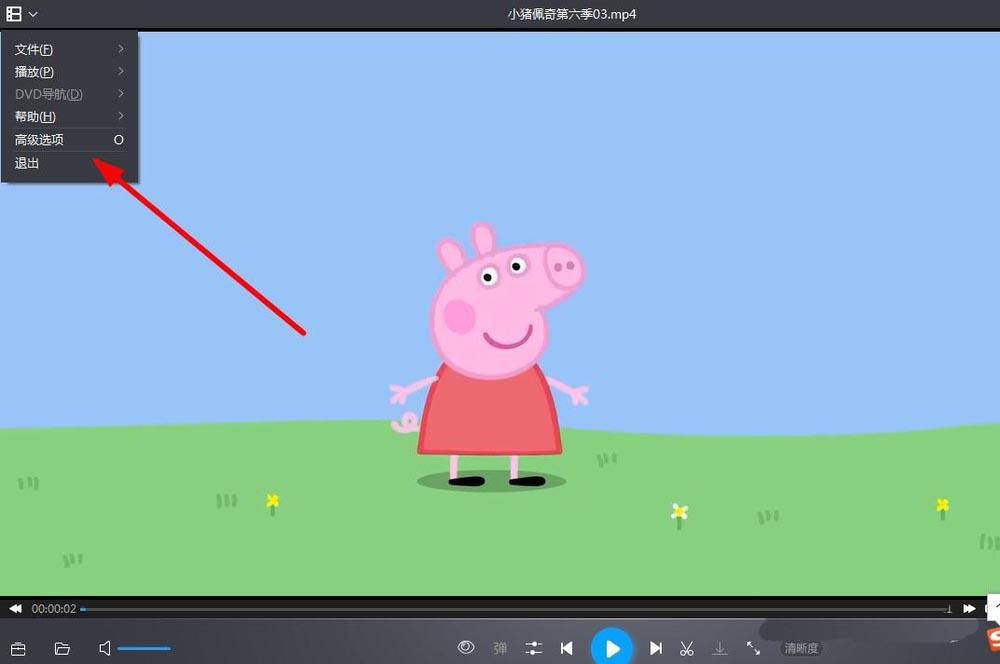The height and width of the screenshot is (664, 1000).
Task: Mute audio with the speaker icon
Action: coord(105,649)
